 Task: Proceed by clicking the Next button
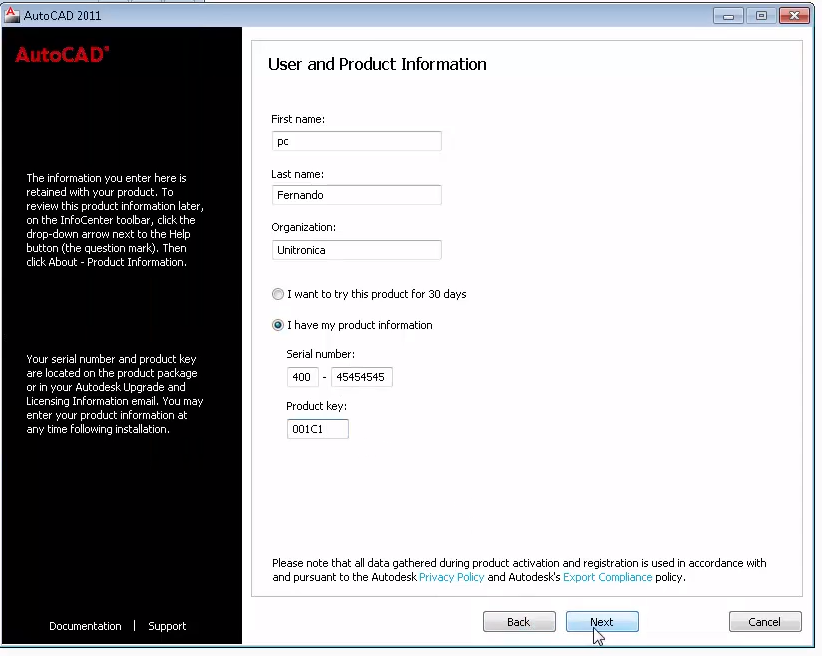pyautogui.click(x=602, y=622)
